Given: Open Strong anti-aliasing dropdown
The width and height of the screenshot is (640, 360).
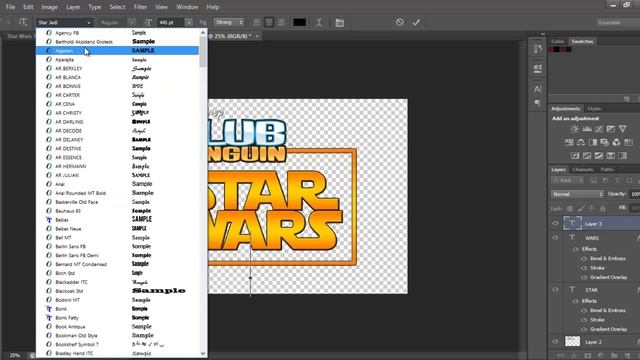Looking at the screenshot, I should coord(229,22).
